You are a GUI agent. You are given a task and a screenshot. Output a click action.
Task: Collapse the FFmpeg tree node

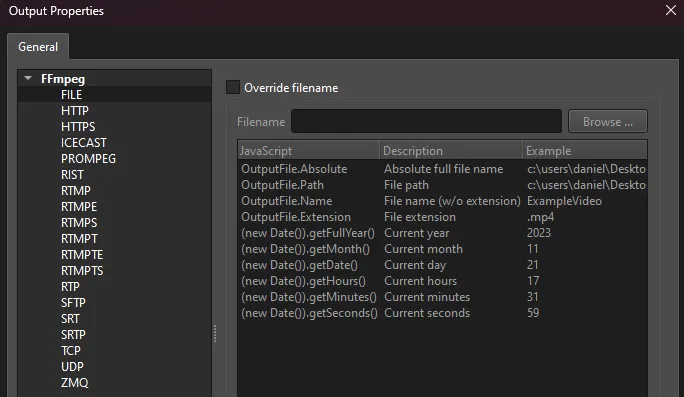[x=28, y=79]
